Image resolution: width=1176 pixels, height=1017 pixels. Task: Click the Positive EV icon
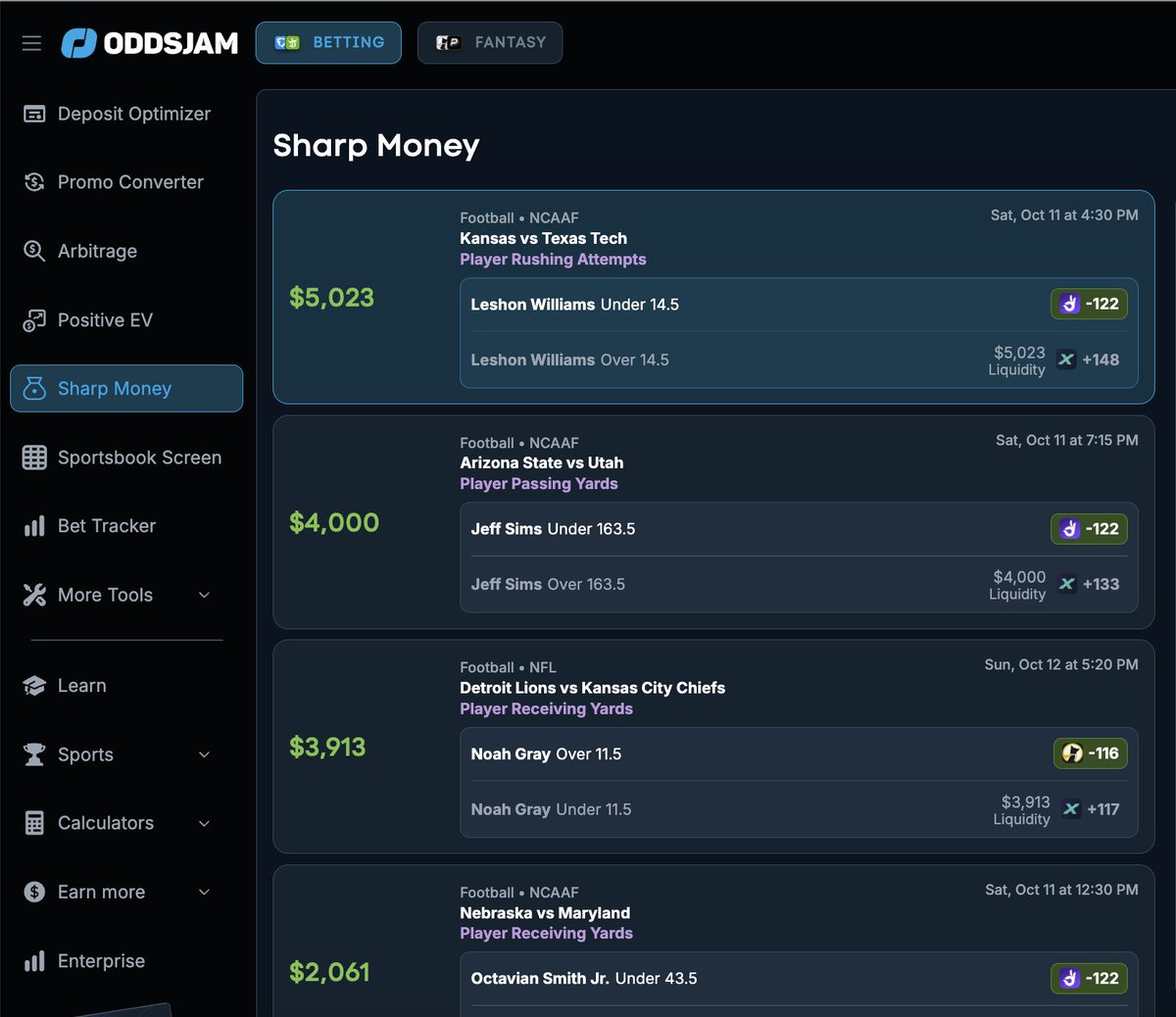coord(34,319)
